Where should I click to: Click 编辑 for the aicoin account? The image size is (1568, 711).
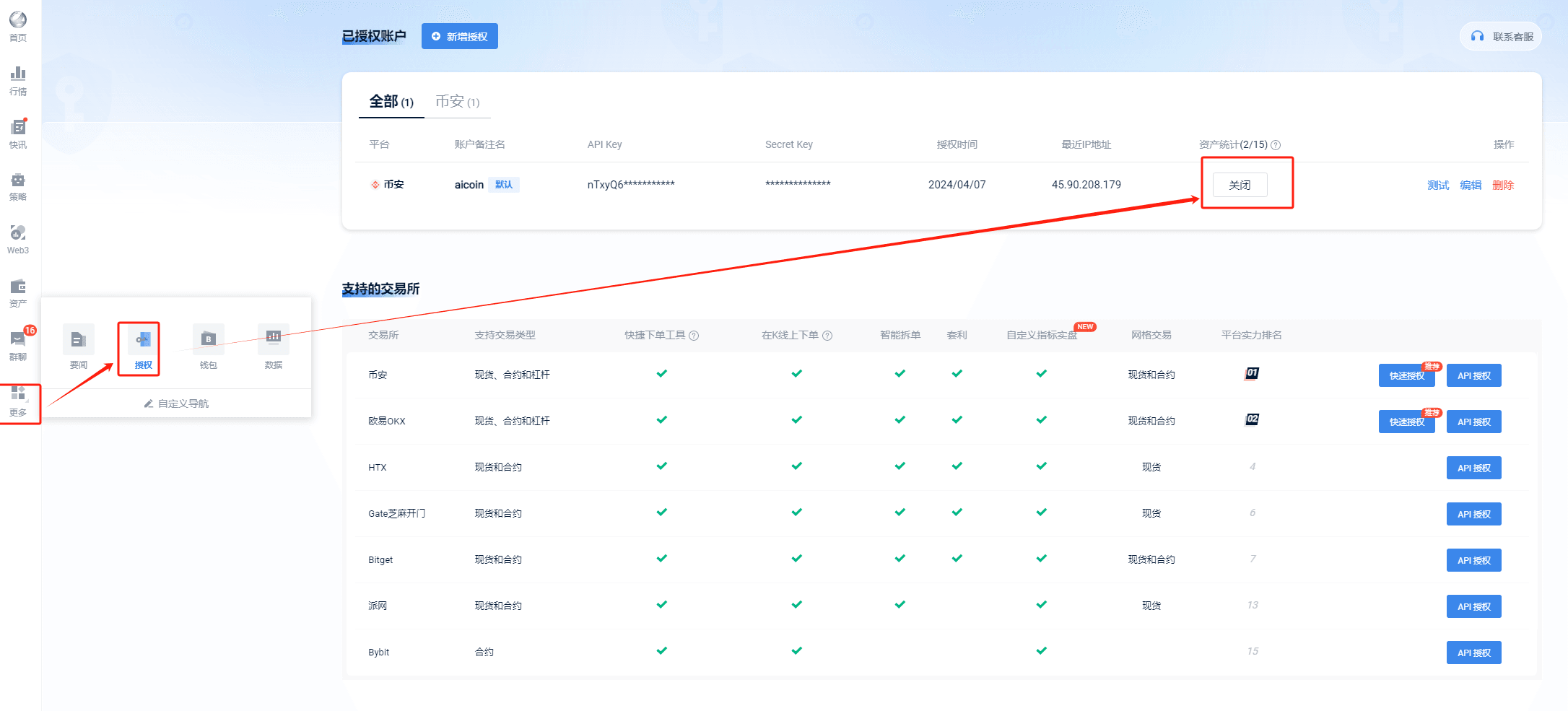pyautogui.click(x=1471, y=185)
